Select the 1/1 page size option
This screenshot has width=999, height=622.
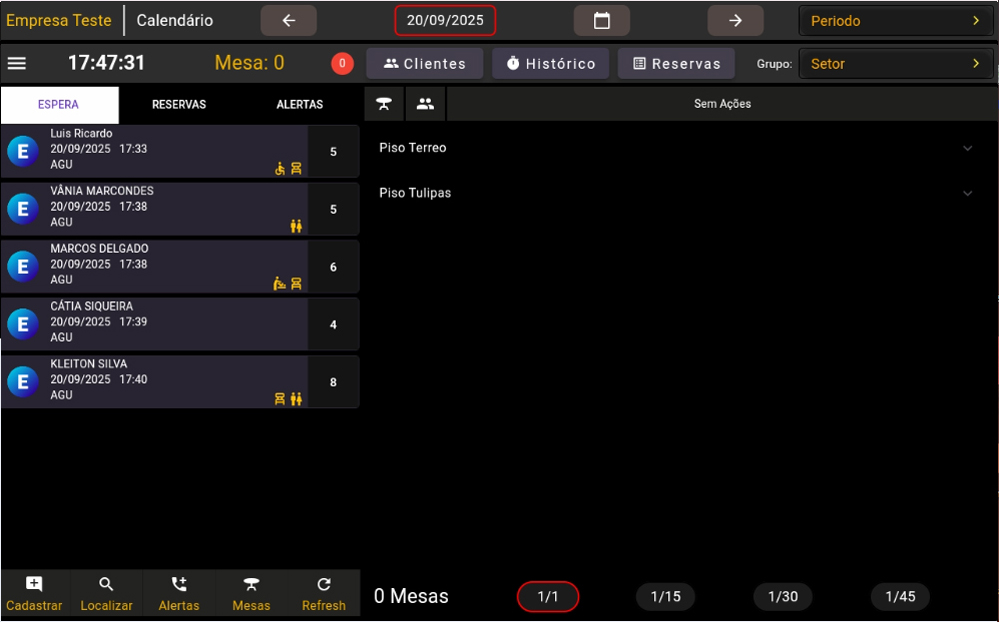point(548,597)
